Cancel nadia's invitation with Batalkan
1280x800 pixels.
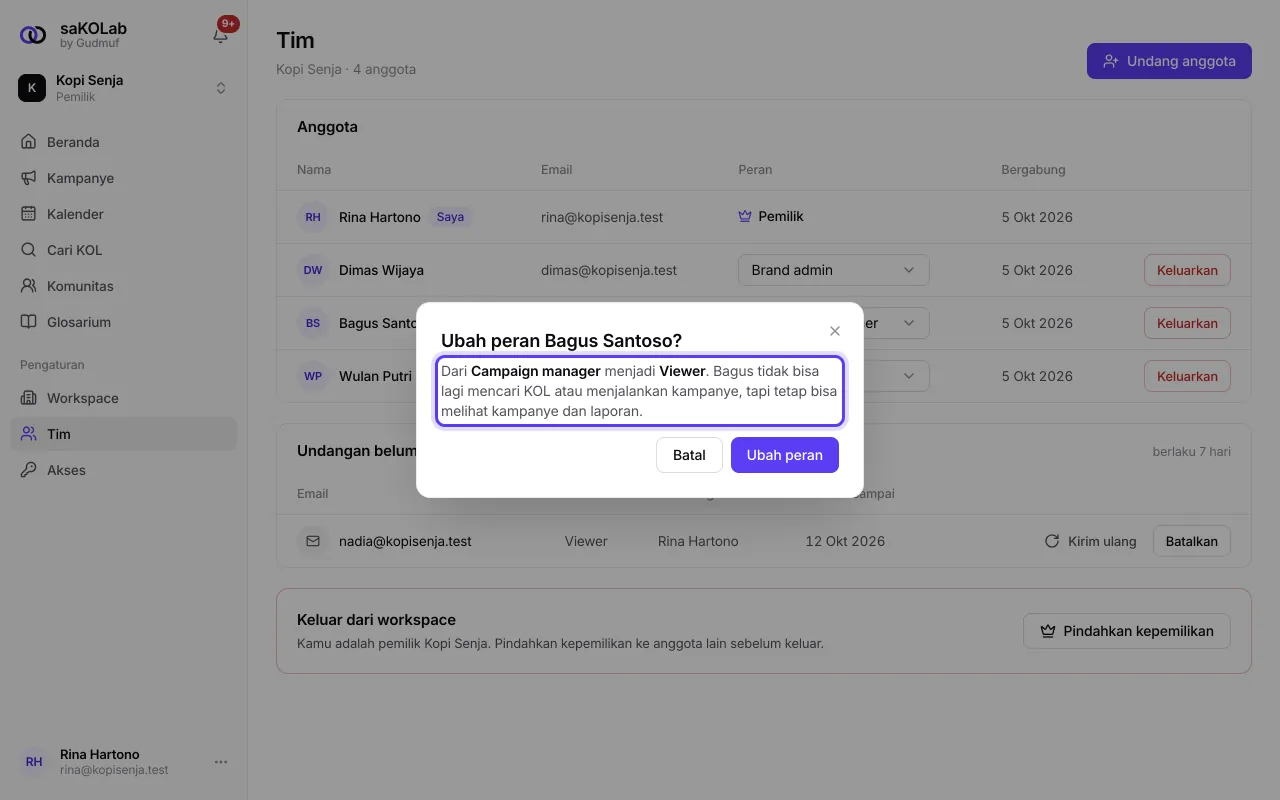(x=1192, y=541)
